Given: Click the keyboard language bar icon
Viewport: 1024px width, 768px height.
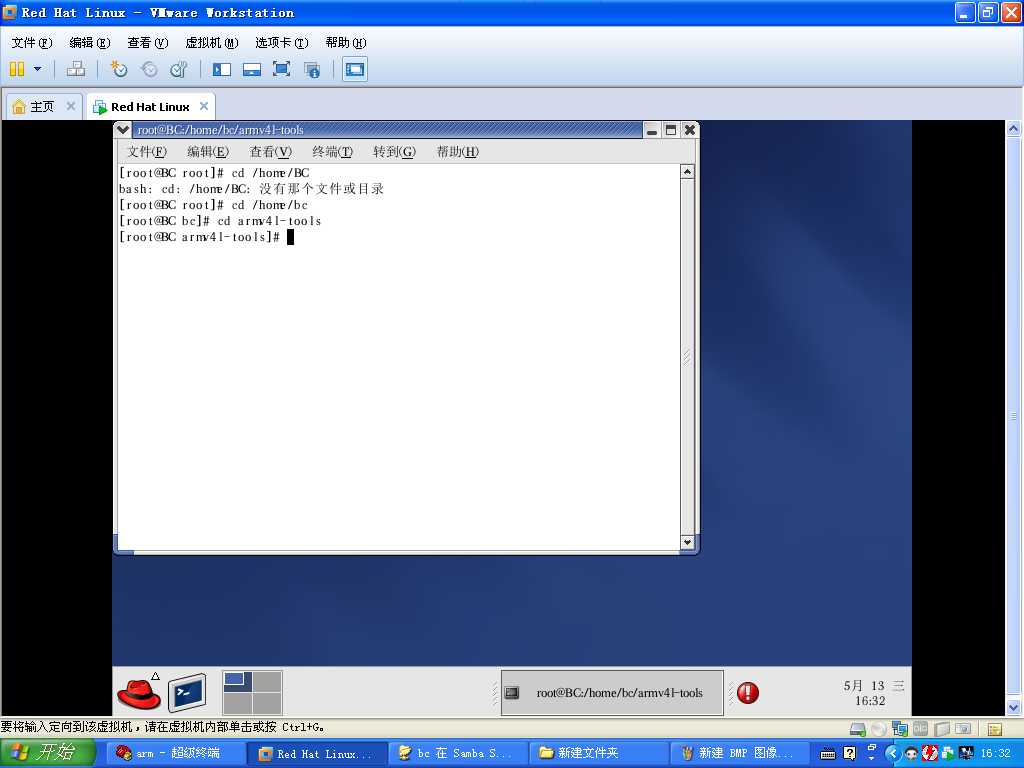Looking at the screenshot, I should tap(827, 754).
